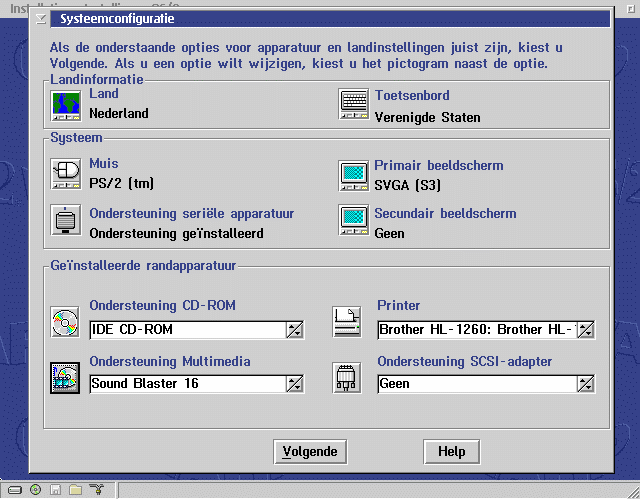The image size is (640, 499).
Task: Click the 'Secundair beeldscherm' label
Action: (x=445, y=213)
